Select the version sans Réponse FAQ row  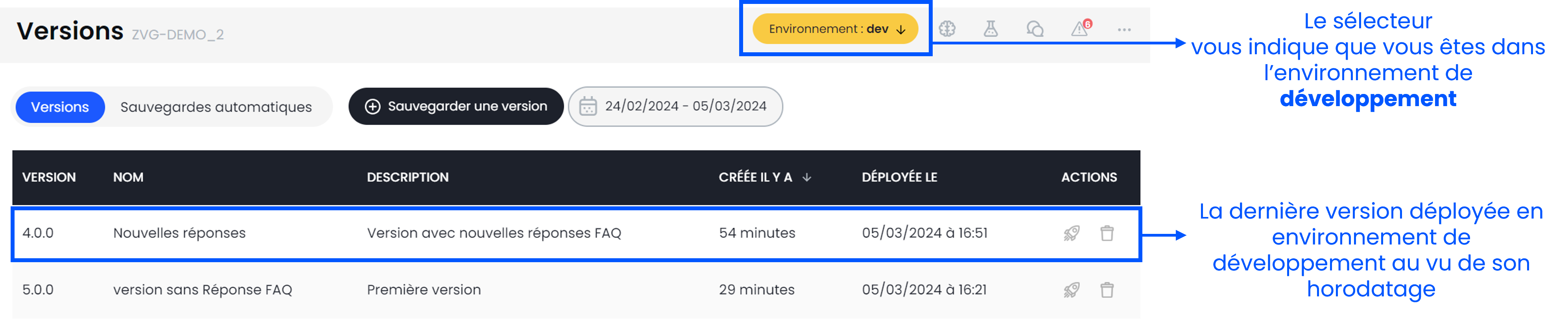[202, 290]
